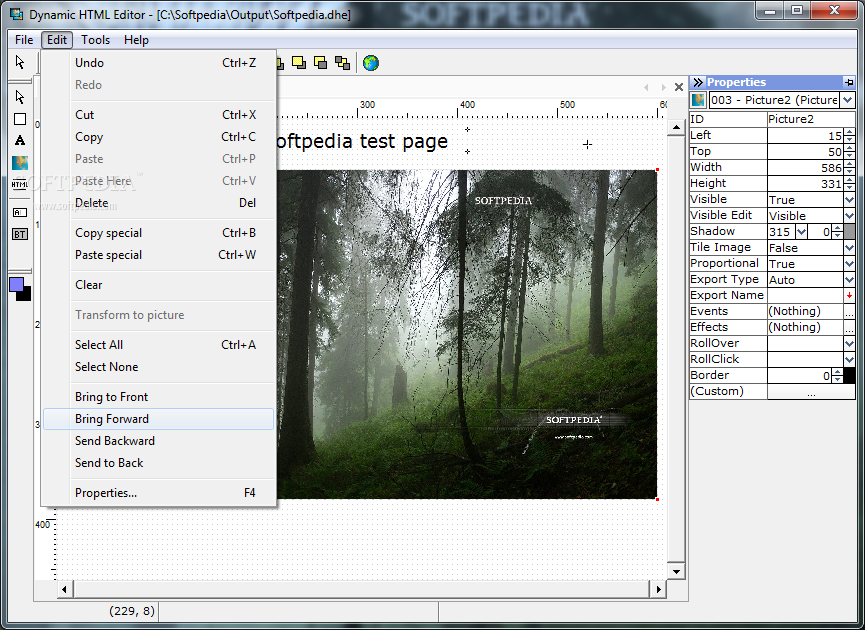This screenshot has width=865, height=630.
Task: Open the Visible property dropdown
Action: [x=850, y=200]
